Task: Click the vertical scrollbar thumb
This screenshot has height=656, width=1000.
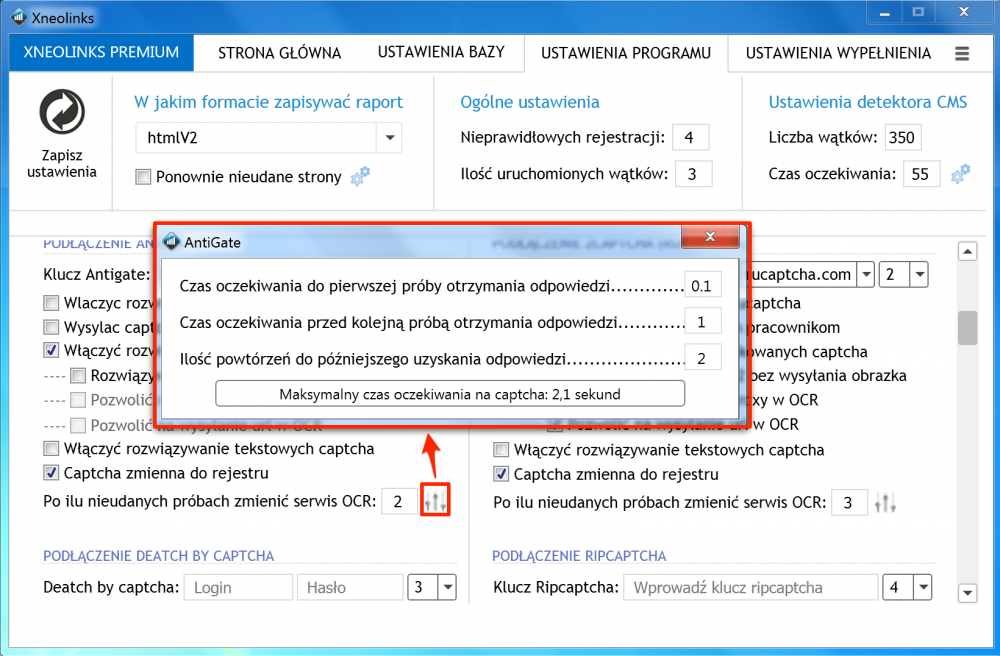Action: pyautogui.click(x=967, y=328)
